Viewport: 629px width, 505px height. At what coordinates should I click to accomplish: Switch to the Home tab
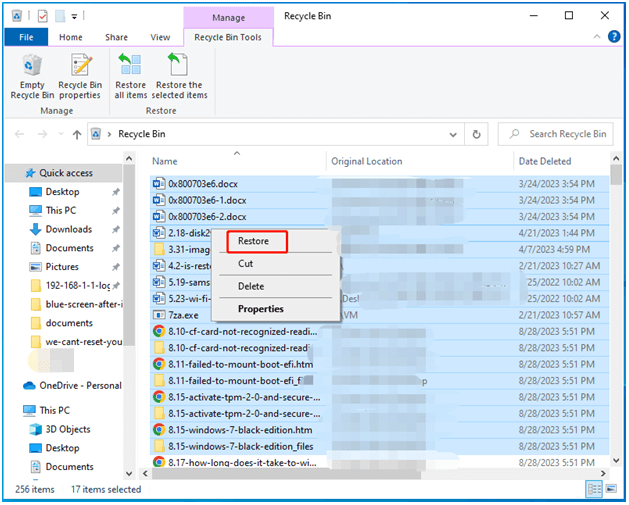click(x=71, y=37)
